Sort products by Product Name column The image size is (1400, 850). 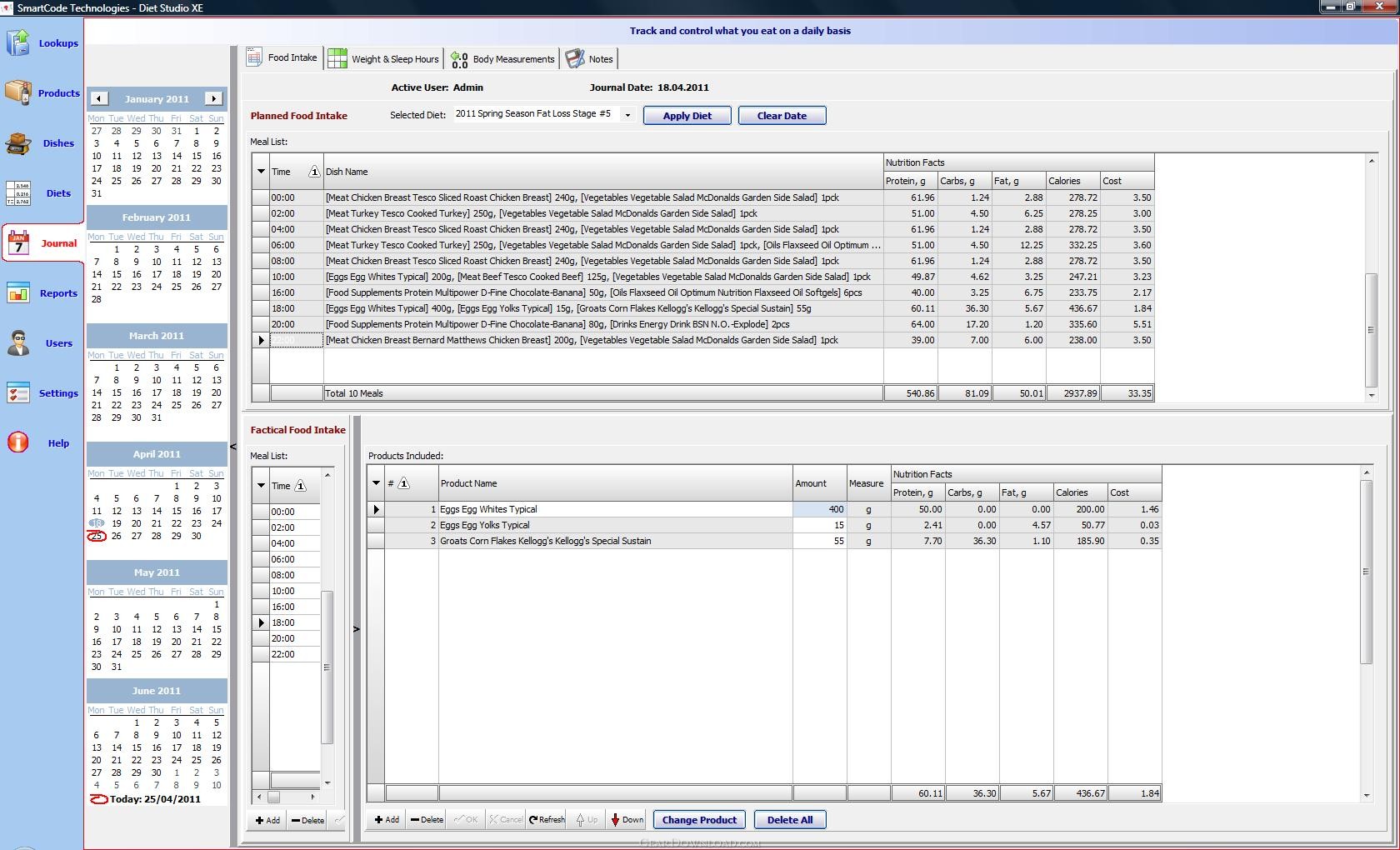pos(616,483)
